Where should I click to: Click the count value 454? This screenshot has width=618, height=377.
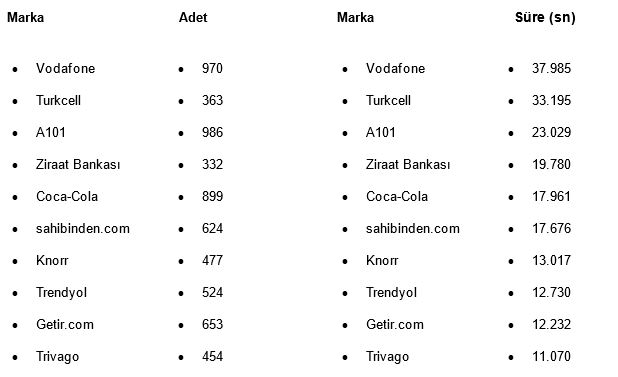tap(212, 356)
